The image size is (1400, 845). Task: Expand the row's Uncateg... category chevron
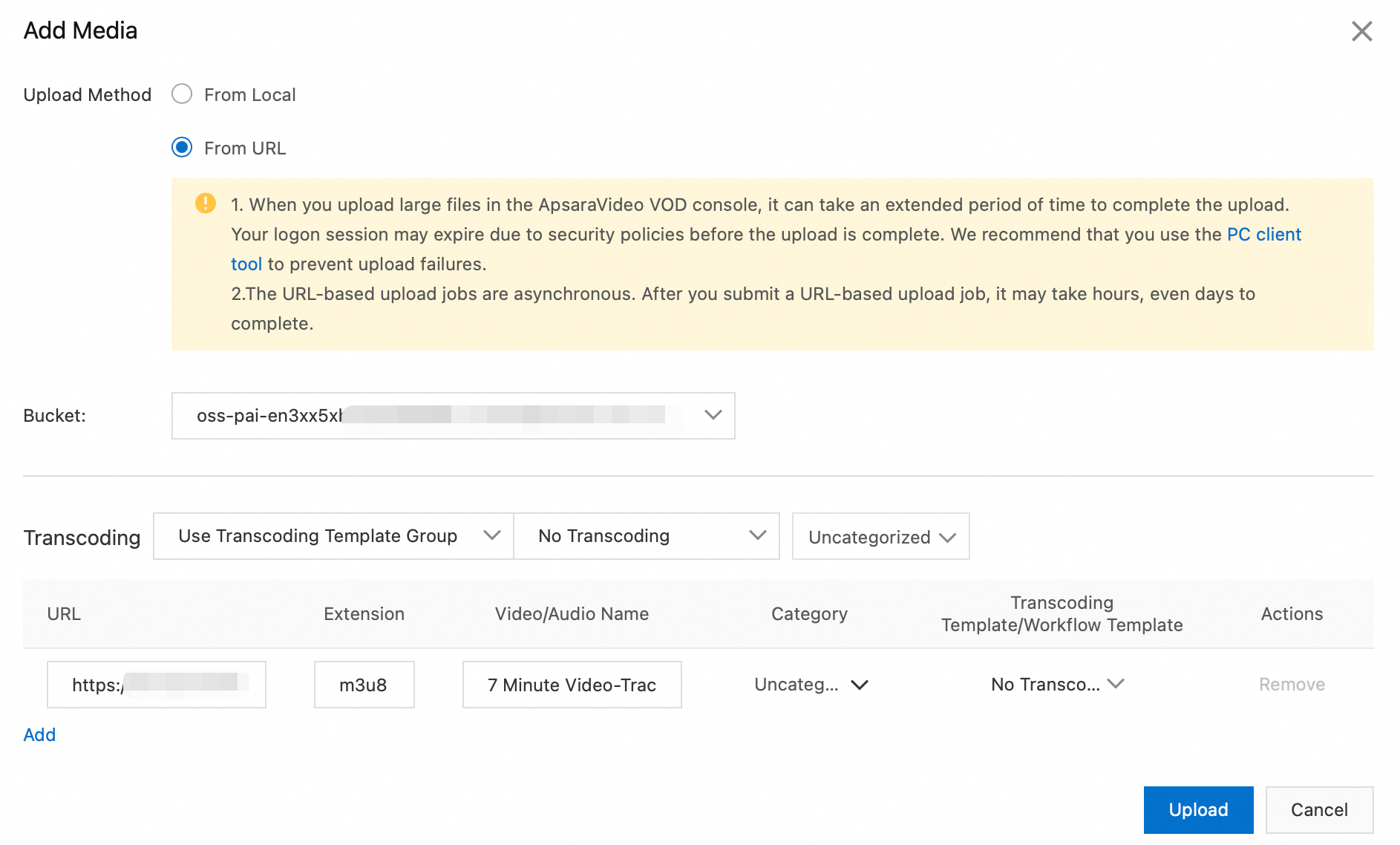[860, 685]
